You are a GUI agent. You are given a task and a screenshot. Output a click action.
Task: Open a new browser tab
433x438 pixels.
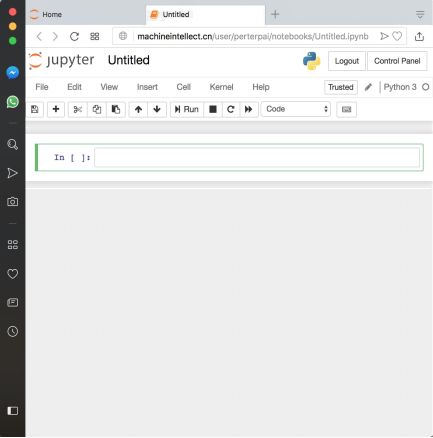click(x=275, y=14)
